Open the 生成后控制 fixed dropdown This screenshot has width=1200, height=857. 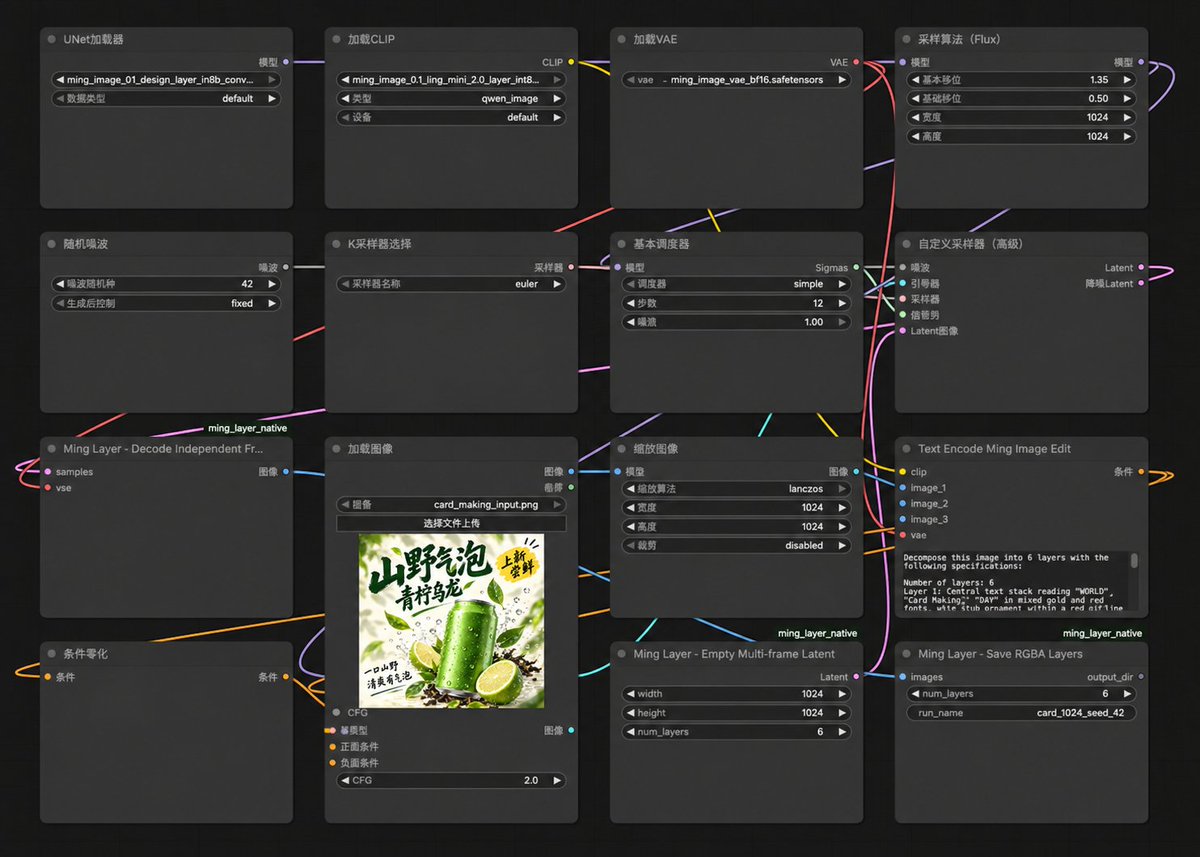point(166,303)
